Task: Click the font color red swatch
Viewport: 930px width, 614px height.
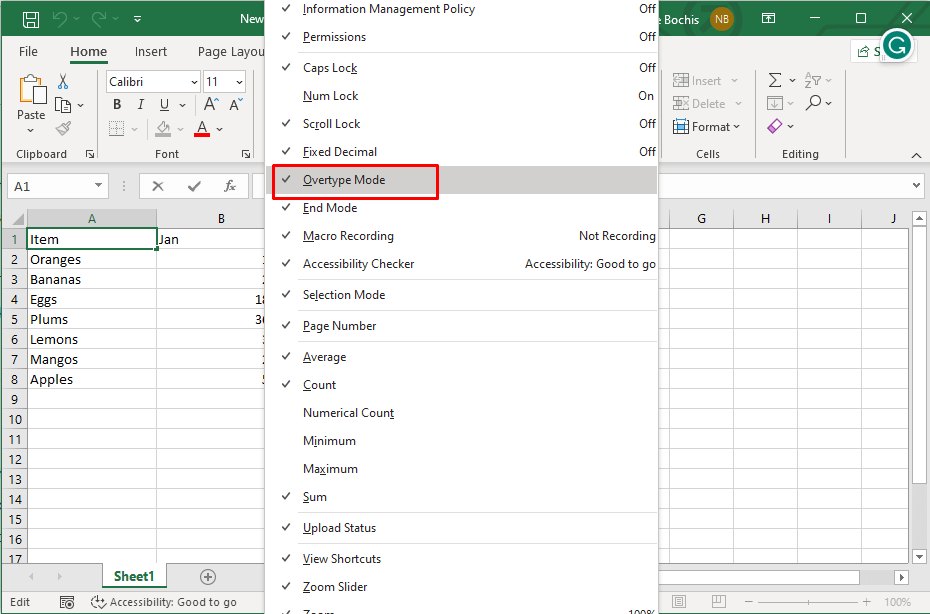Action: pos(202,129)
